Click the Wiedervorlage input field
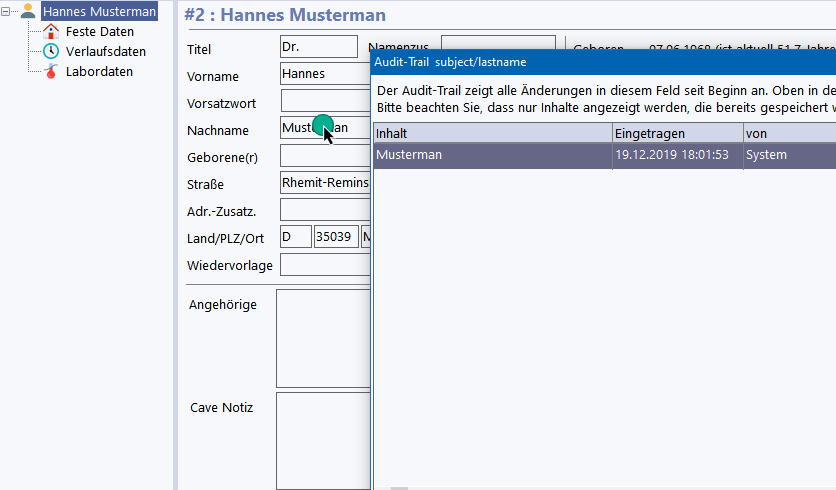Screen dimensions: 836x490 tap(324, 265)
